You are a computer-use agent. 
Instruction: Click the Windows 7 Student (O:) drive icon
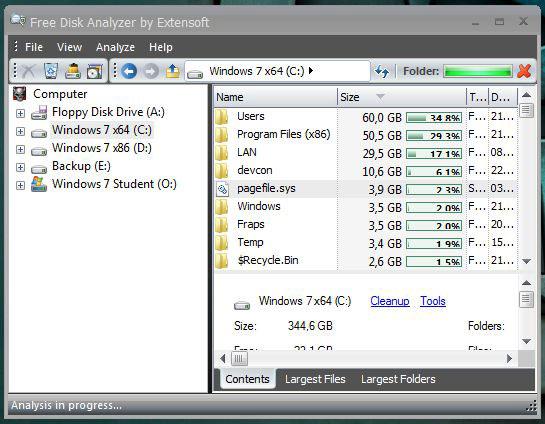point(39,184)
